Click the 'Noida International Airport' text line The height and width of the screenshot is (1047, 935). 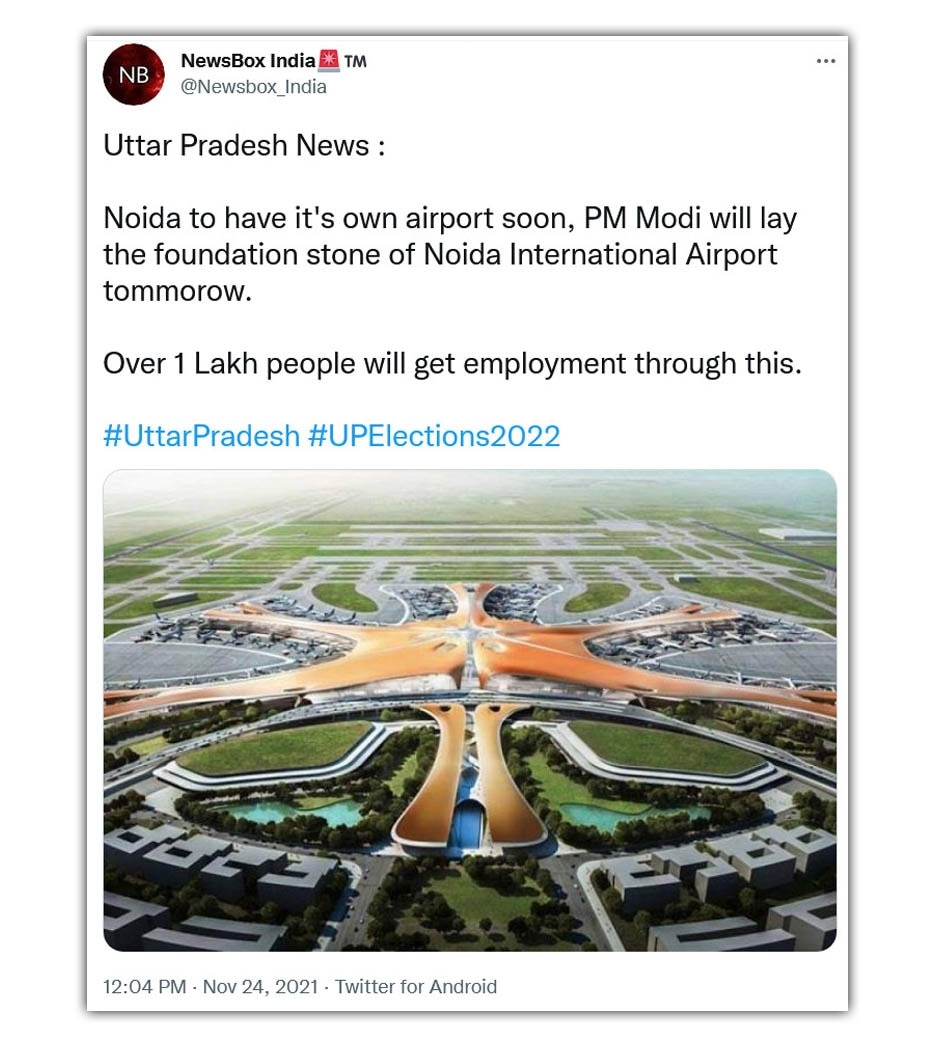click(x=600, y=254)
